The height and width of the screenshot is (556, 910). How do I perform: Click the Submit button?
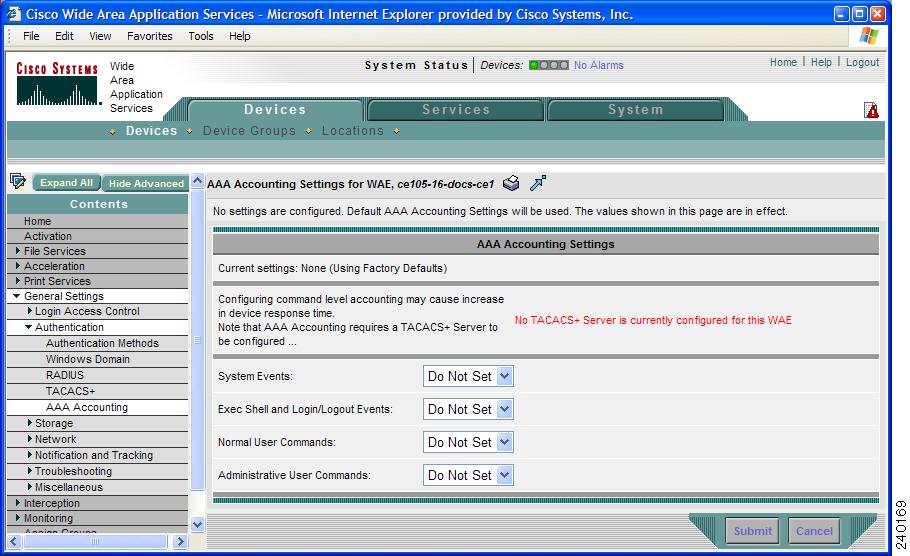753,530
